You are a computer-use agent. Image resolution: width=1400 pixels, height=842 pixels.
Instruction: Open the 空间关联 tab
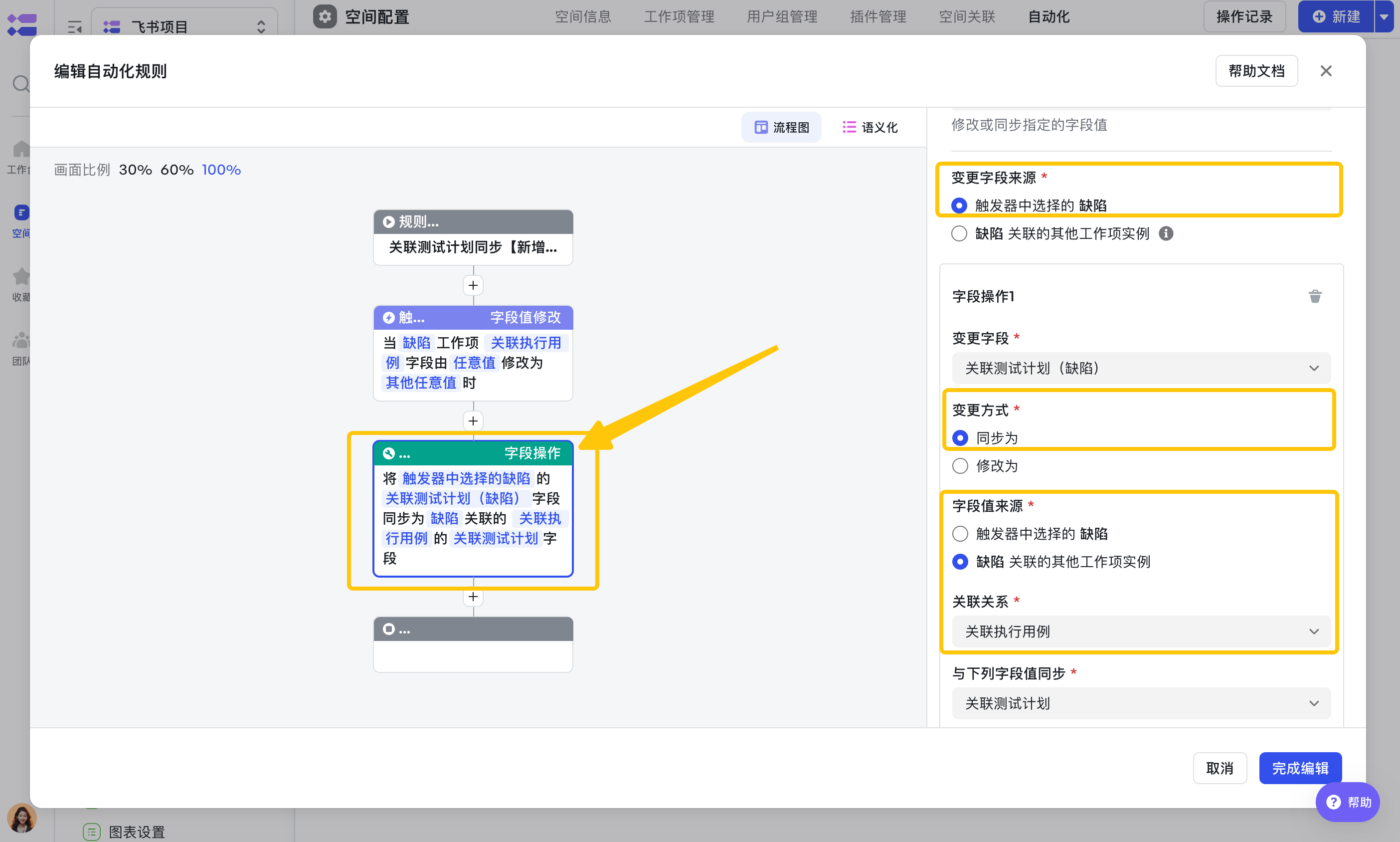[x=967, y=16]
